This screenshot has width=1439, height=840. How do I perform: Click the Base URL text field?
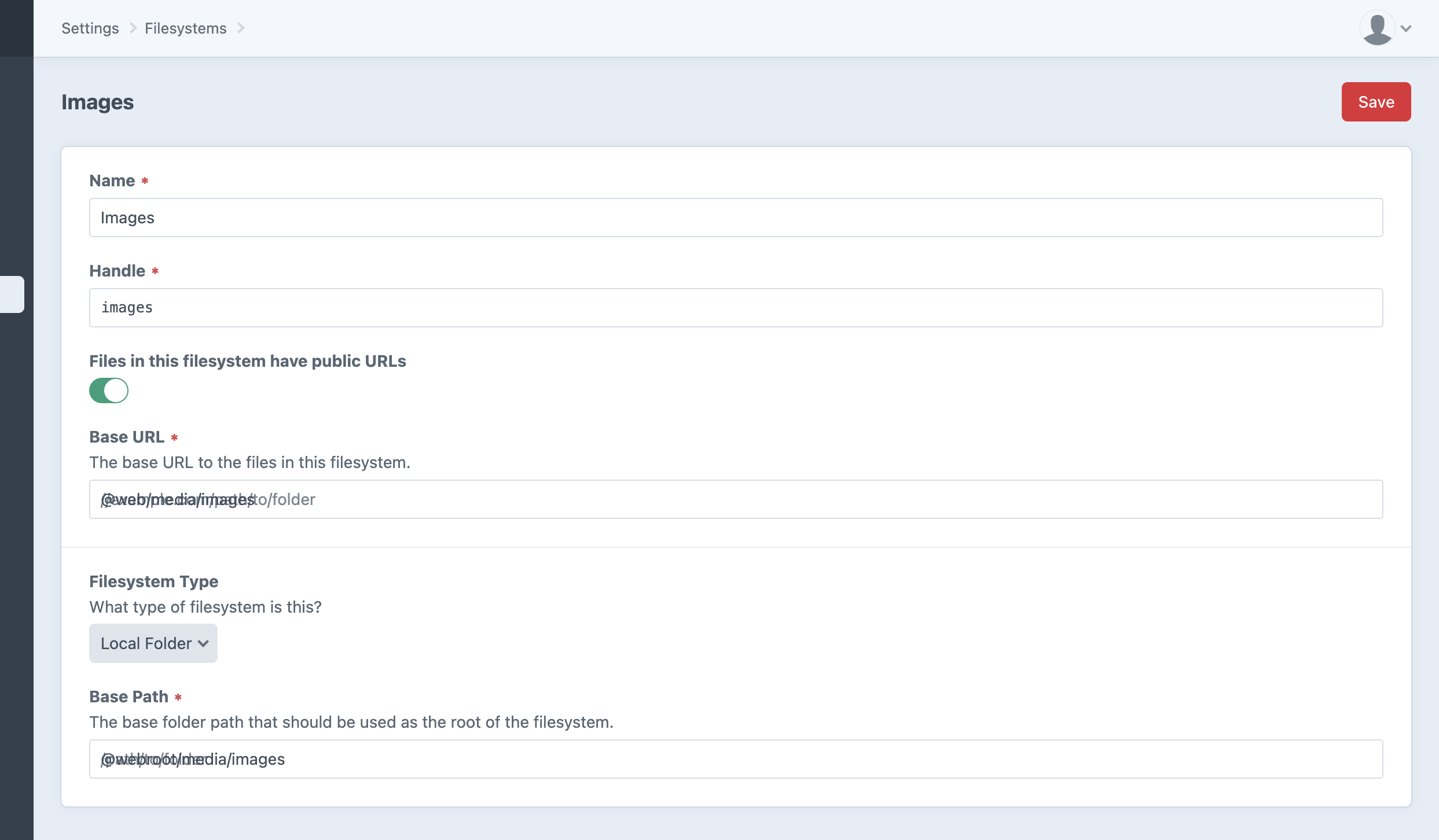click(x=735, y=499)
